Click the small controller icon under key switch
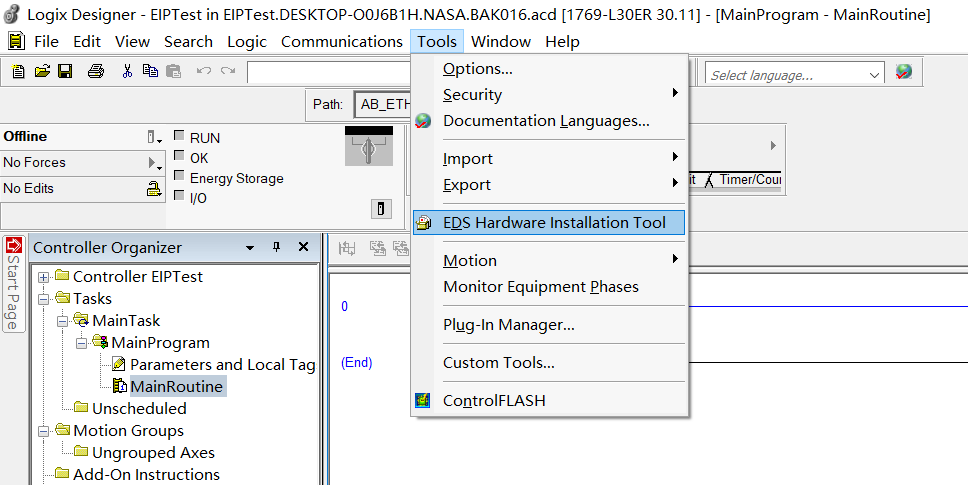 382,209
